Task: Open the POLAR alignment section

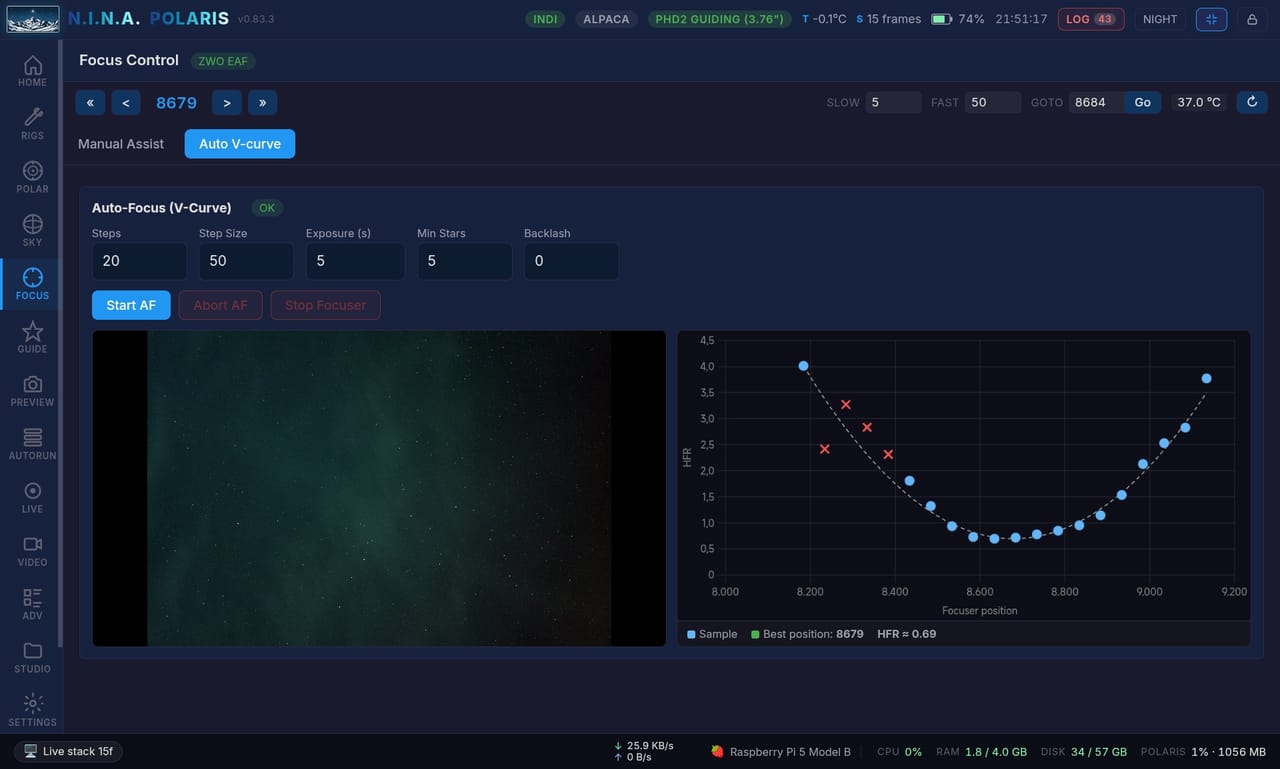Action: (x=32, y=178)
